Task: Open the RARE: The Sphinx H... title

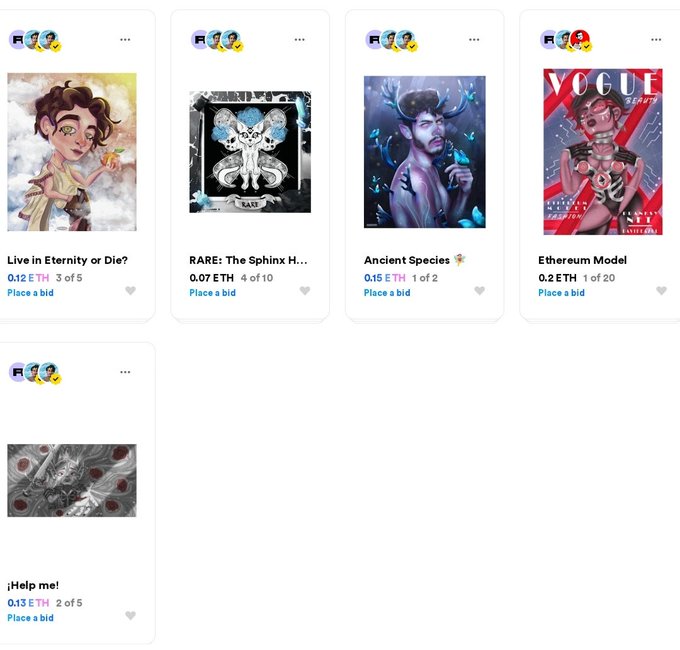Action: [x=248, y=260]
